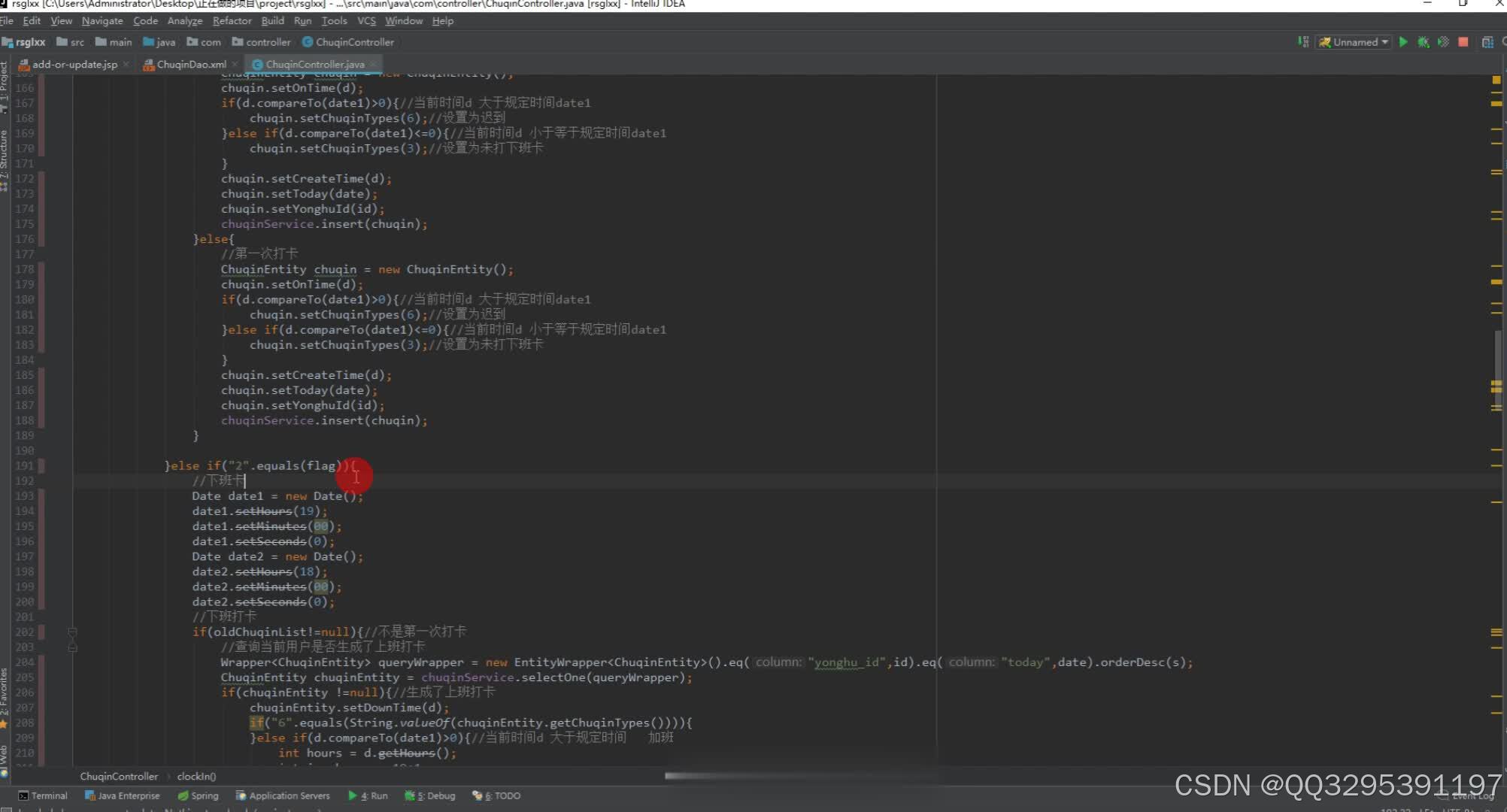Open the Help menu
The width and height of the screenshot is (1507, 812).
point(443,21)
